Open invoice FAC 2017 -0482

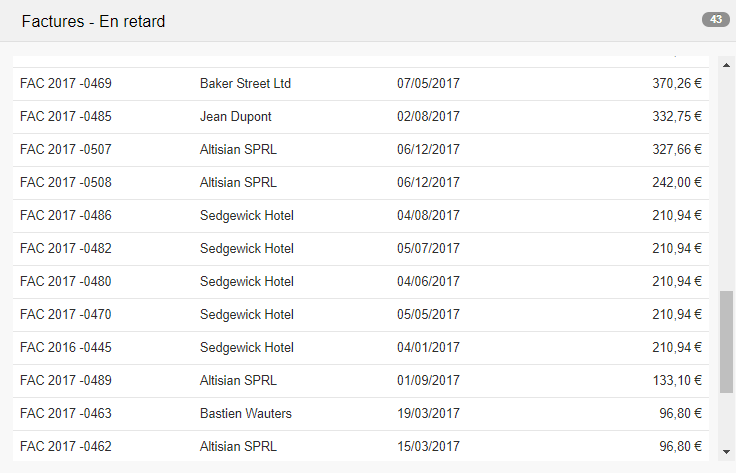pos(66,249)
